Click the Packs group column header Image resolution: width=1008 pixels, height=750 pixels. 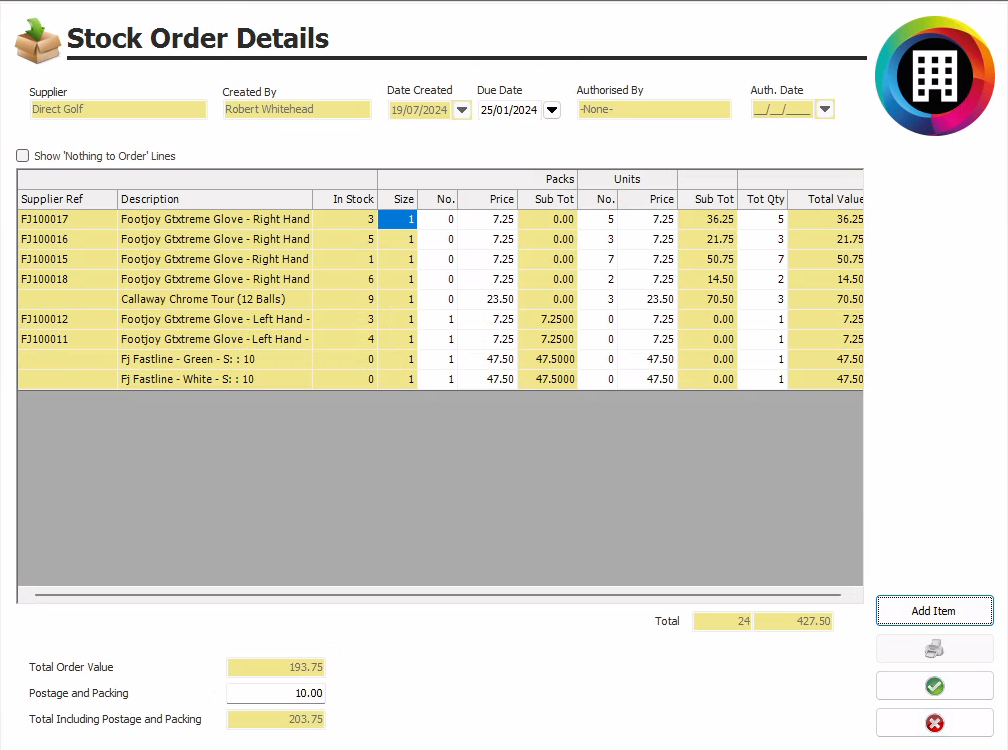[x=478, y=179]
